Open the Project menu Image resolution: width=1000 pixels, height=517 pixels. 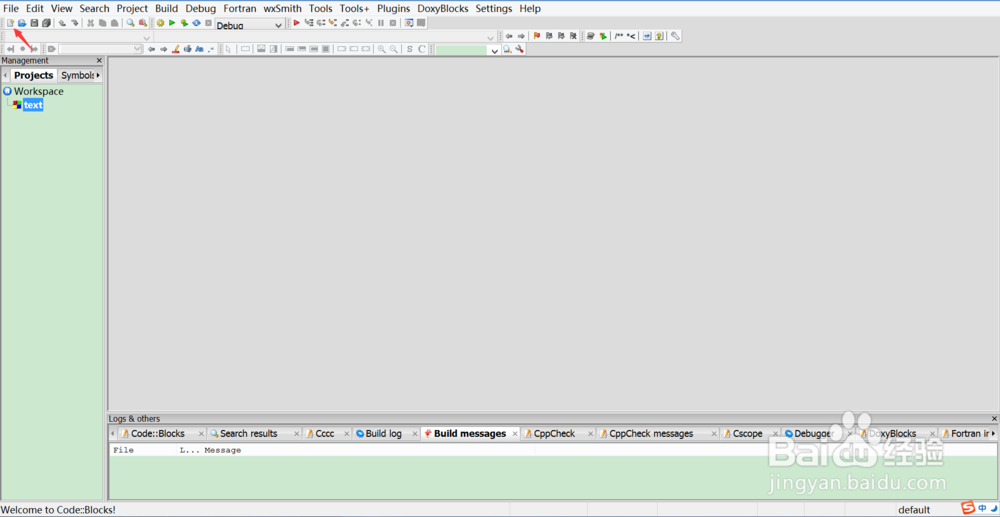tap(132, 8)
